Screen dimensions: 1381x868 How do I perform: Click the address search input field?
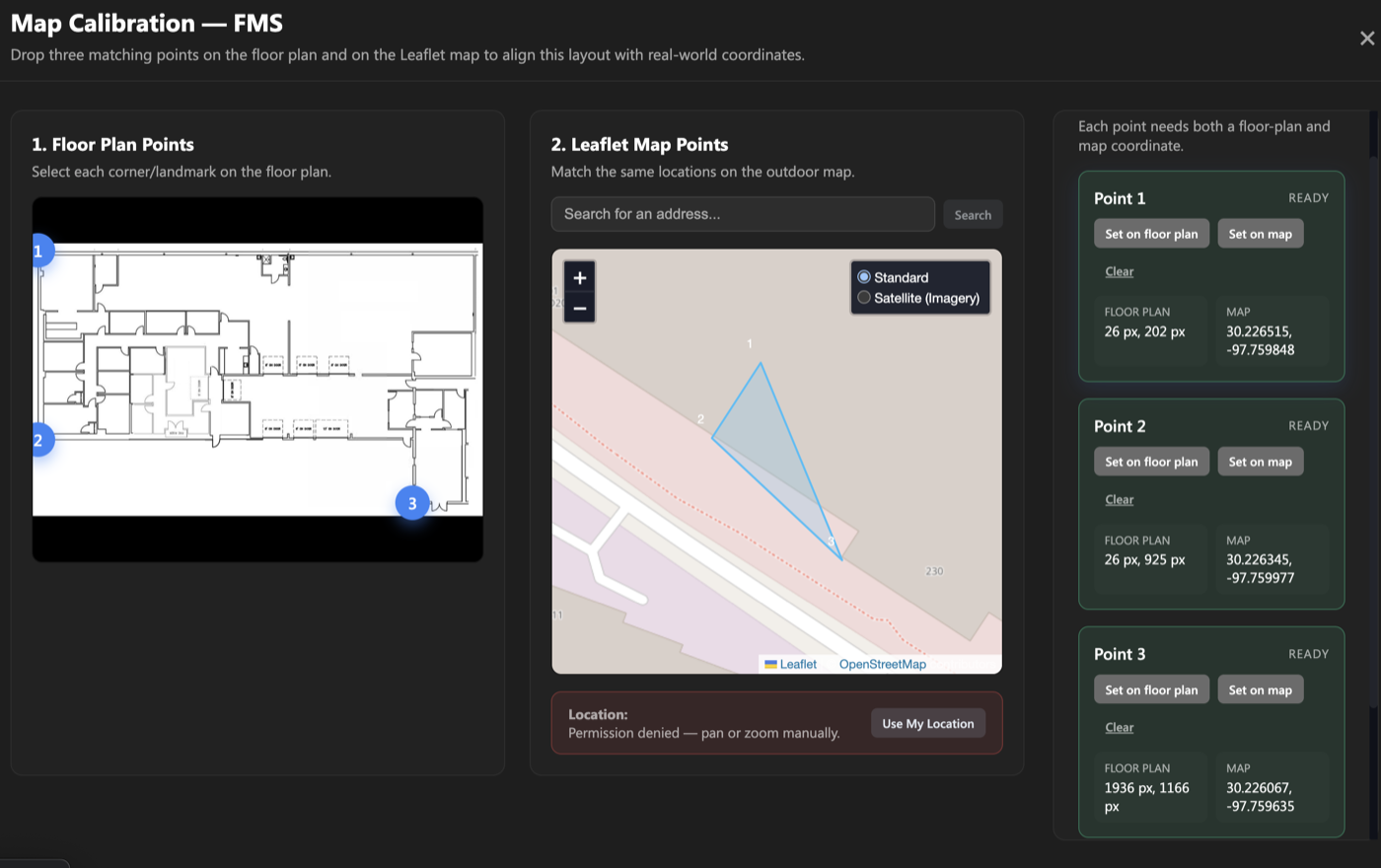click(x=743, y=214)
